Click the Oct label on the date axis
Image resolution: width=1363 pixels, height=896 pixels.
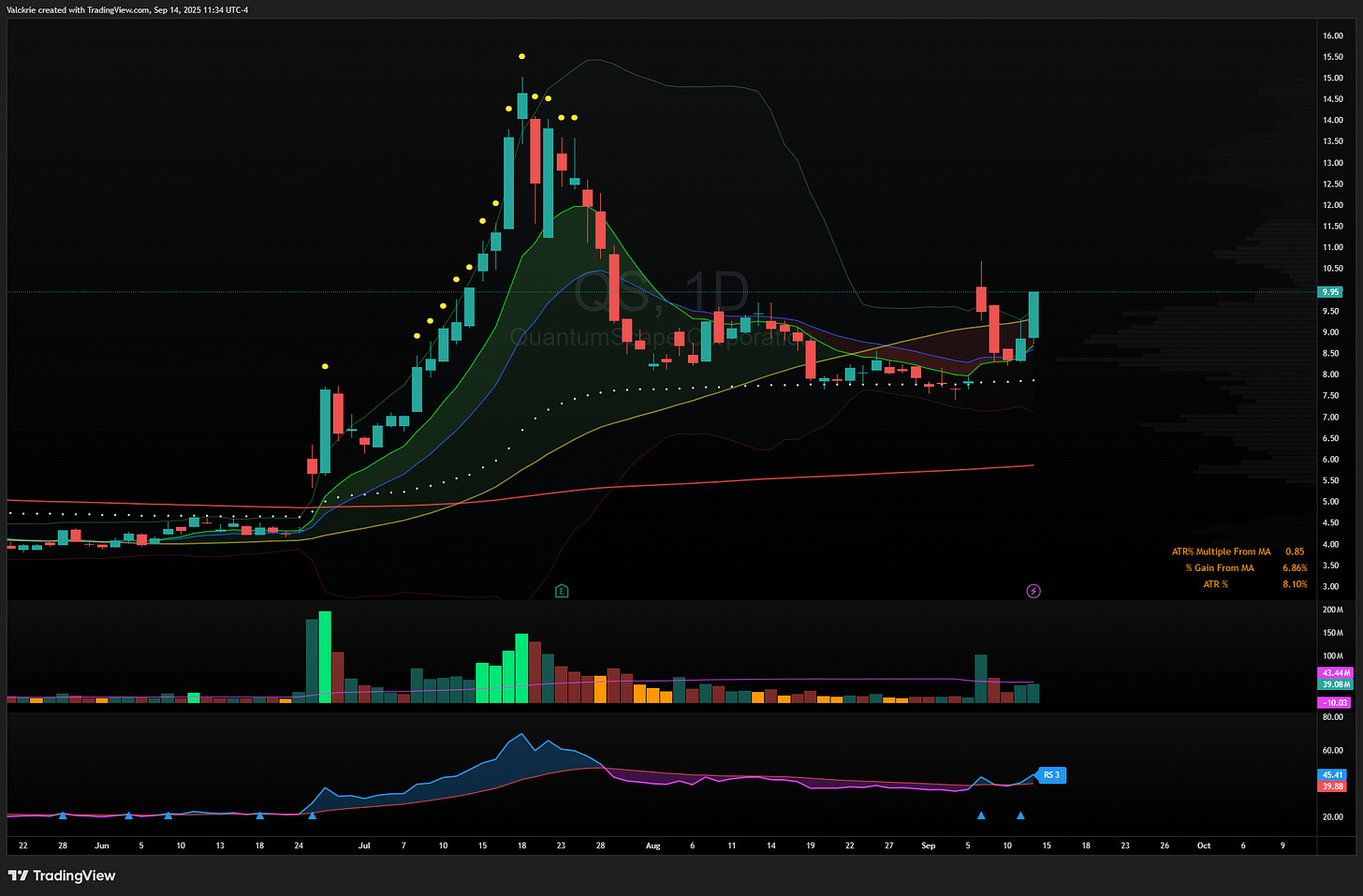coord(1204,845)
